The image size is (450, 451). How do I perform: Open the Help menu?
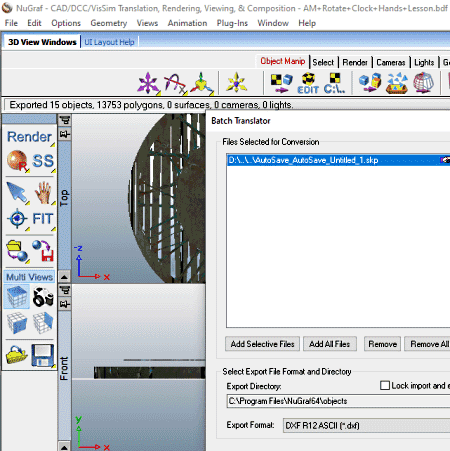(307, 23)
